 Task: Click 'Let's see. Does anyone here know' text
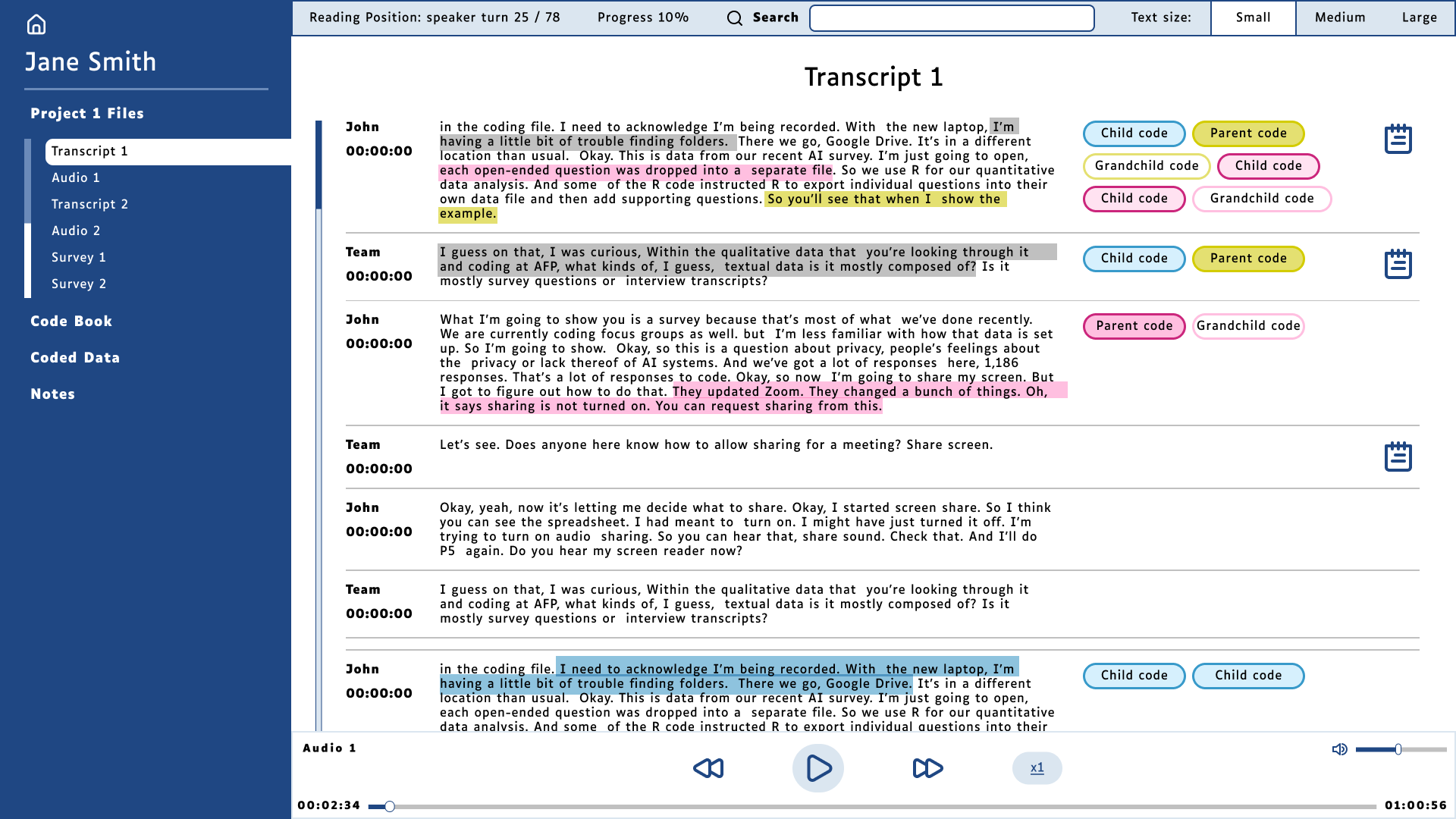pyautogui.click(x=716, y=445)
